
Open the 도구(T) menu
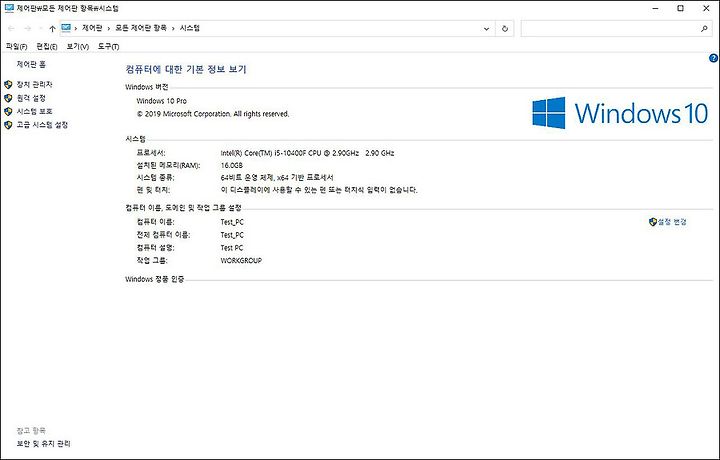click(108, 46)
